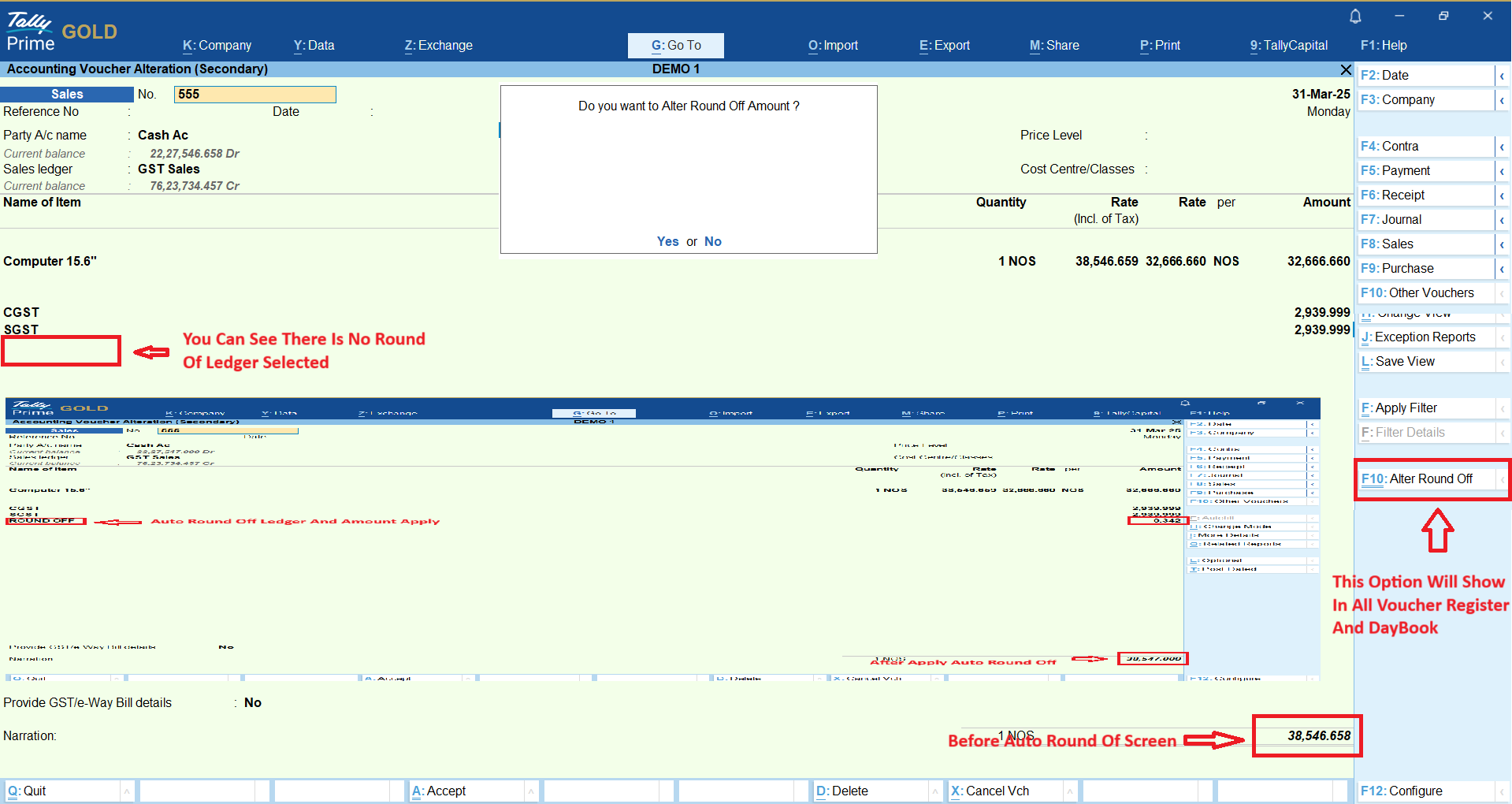Open the K: Company menu
This screenshot has width=1512, height=804.
point(217,46)
